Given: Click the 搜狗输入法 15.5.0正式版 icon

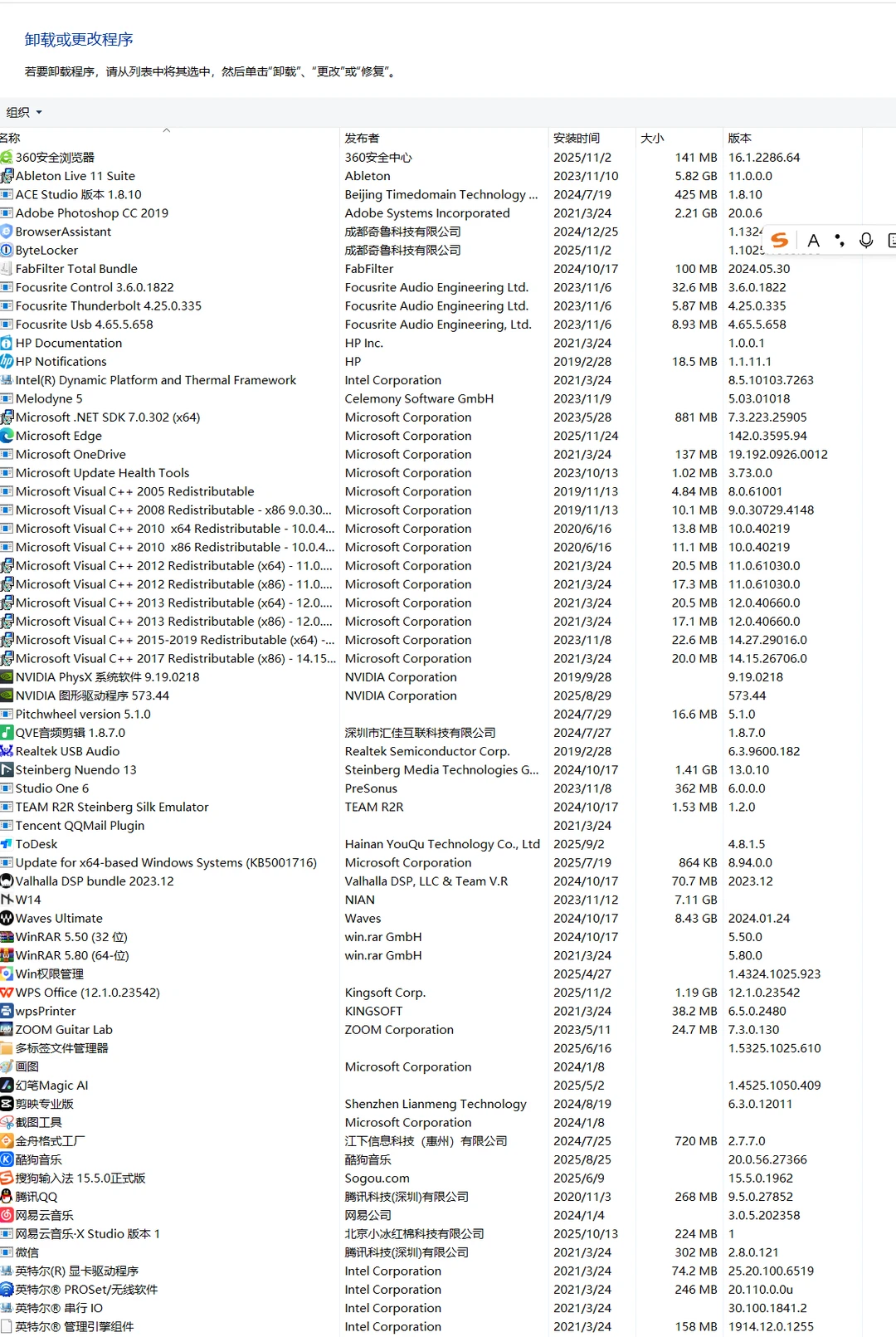Looking at the screenshot, I should [x=7, y=1178].
